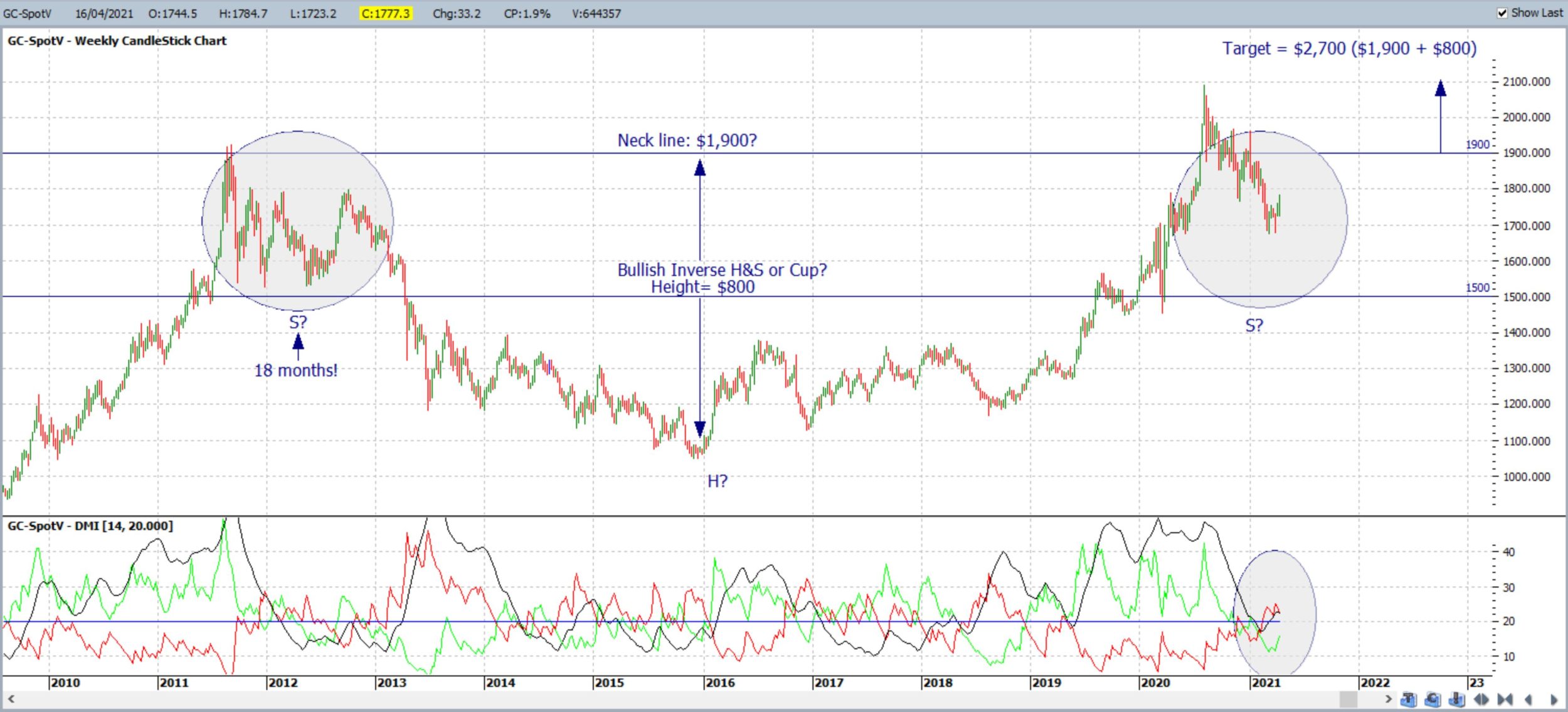Click the 1500 line price label
The height and width of the screenshot is (712, 1568).
tap(1477, 288)
